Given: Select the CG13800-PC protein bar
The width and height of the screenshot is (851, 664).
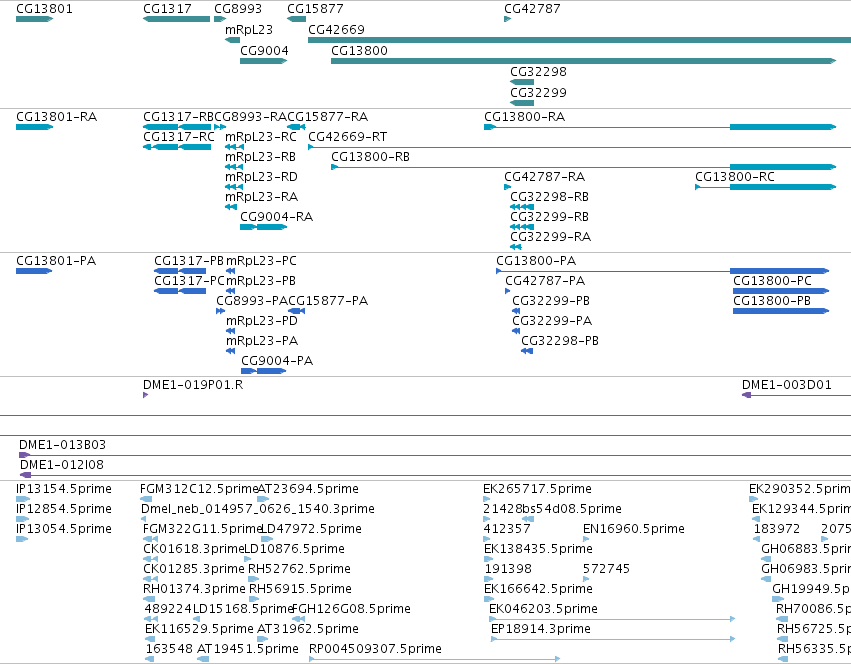Looking at the screenshot, I should pyautogui.click(x=781, y=291).
